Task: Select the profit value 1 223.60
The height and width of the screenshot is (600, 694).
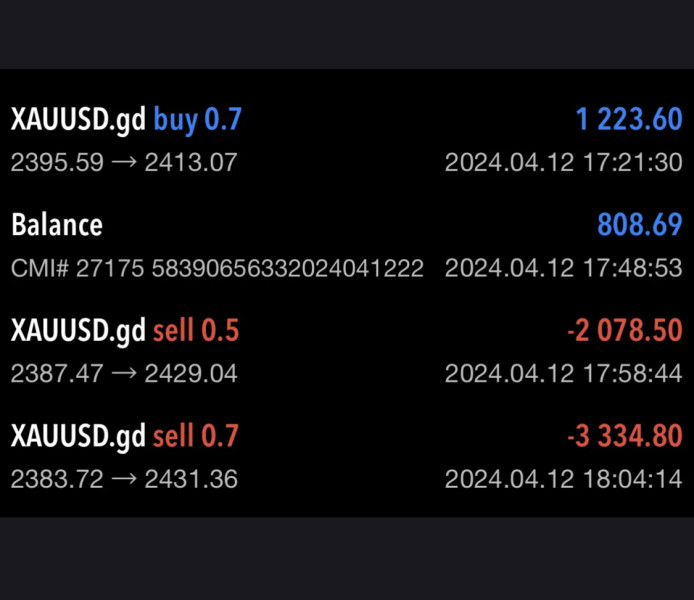Action: (x=628, y=120)
